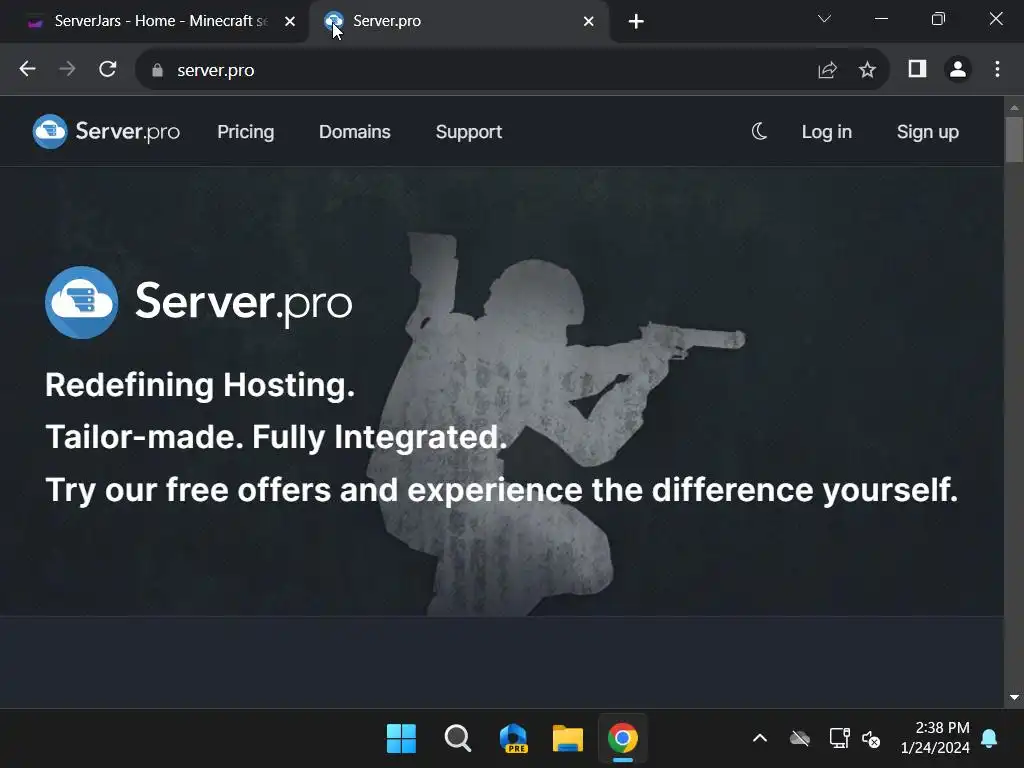Click the page scrollbar thumb
This screenshot has width=1024, height=768.
pyautogui.click(x=1014, y=139)
